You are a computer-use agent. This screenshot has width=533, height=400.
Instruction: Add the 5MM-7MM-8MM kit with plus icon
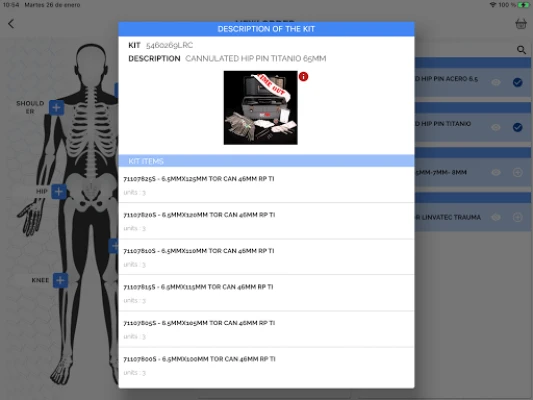(517, 172)
